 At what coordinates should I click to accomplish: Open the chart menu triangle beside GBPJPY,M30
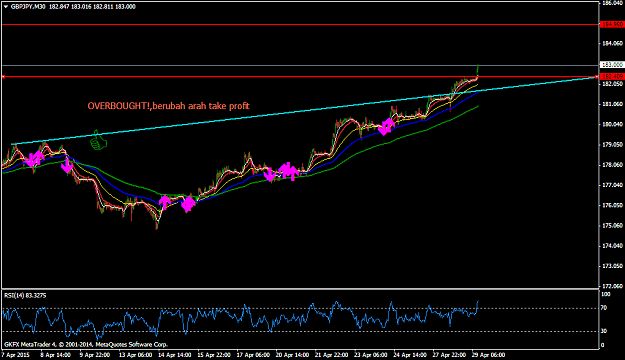point(6,7)
